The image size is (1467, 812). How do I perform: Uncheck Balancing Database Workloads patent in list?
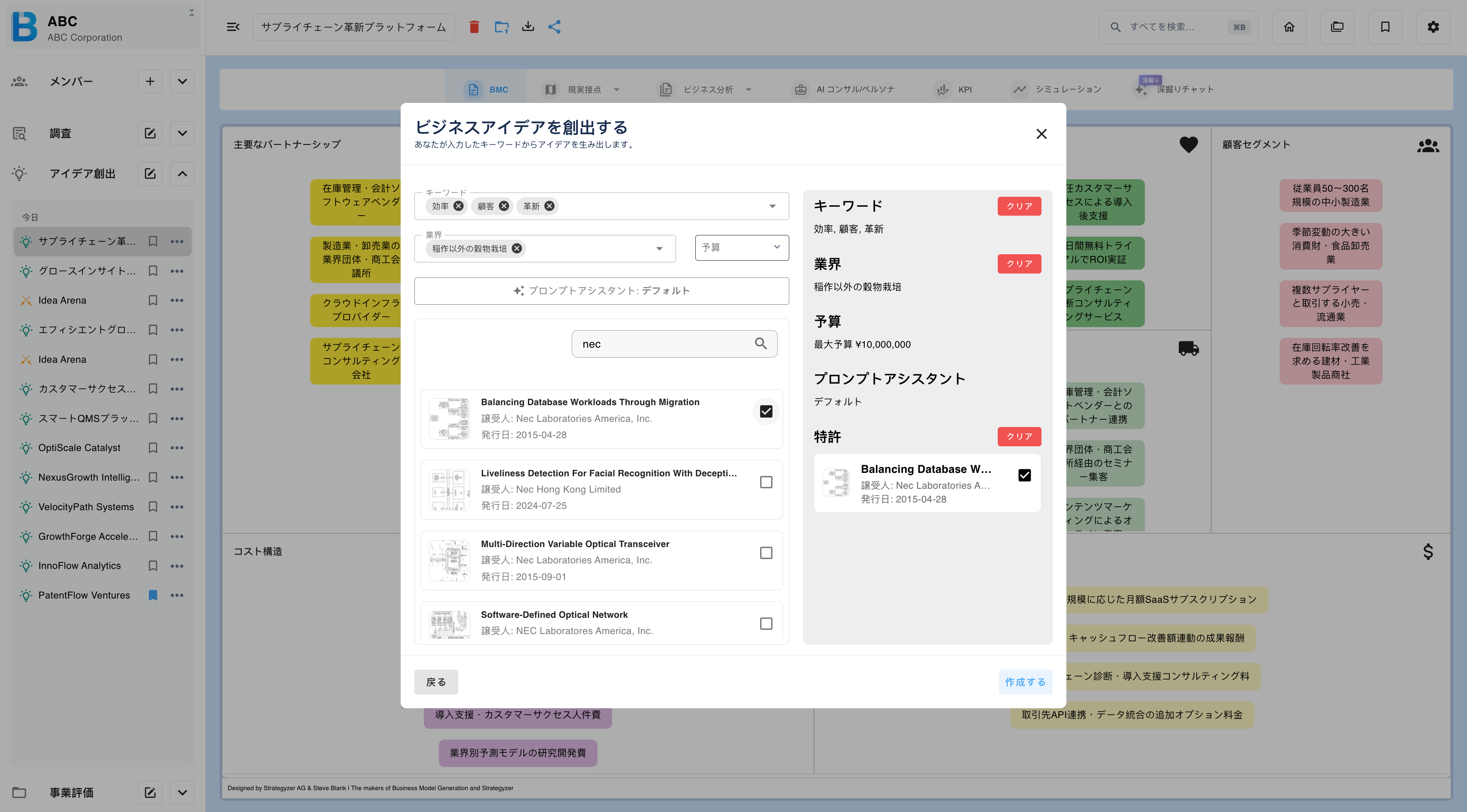tap(766, 411)
